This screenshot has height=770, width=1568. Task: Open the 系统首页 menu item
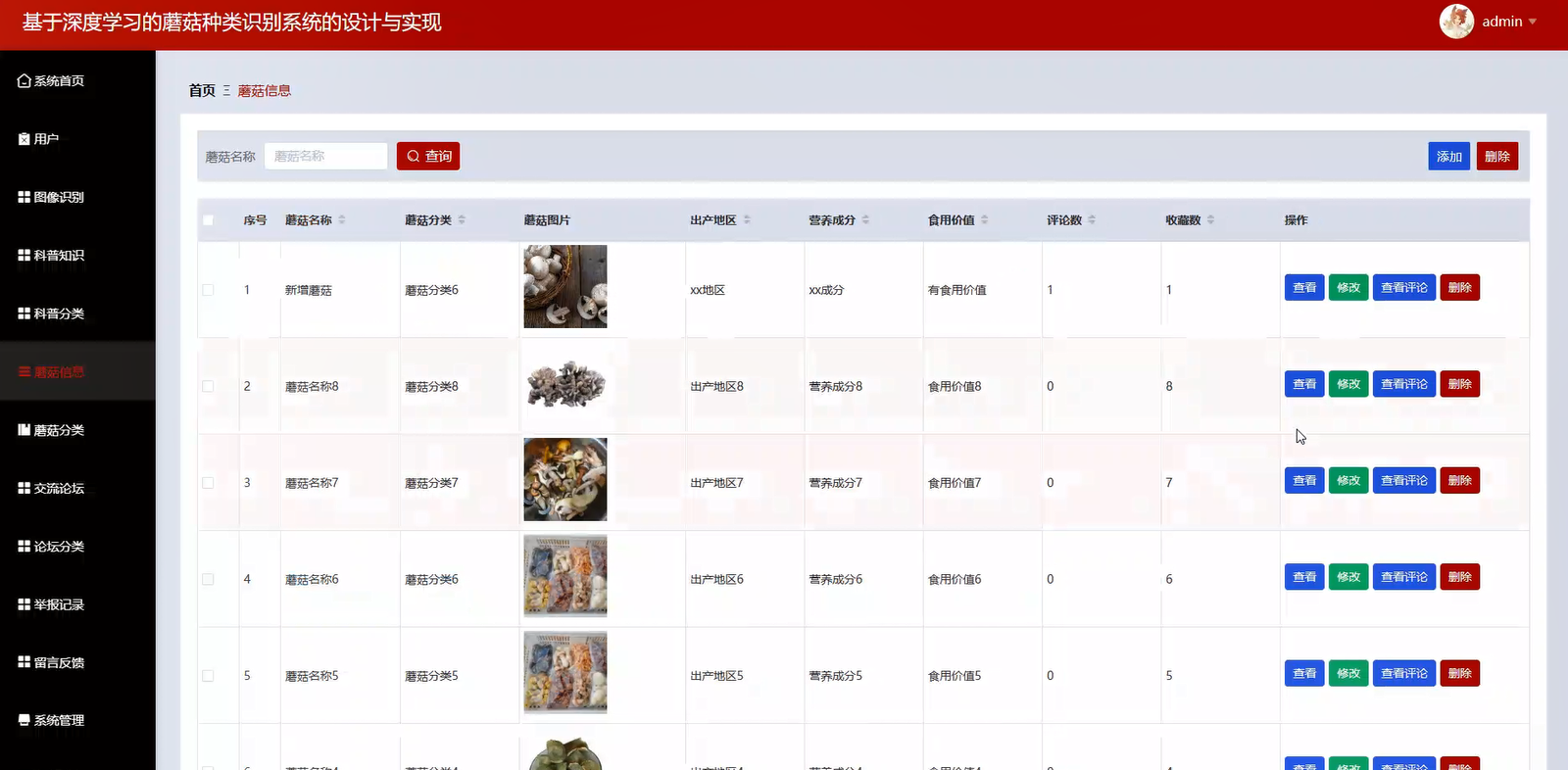click(77, 81)
